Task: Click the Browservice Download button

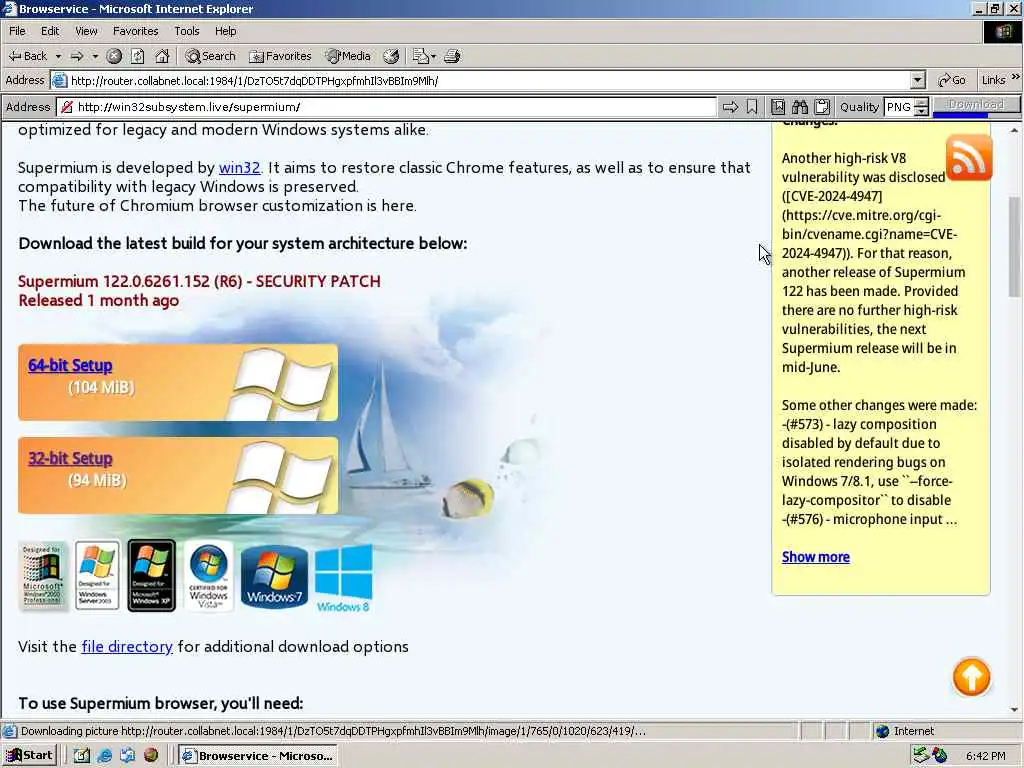Action: point(976,104)
